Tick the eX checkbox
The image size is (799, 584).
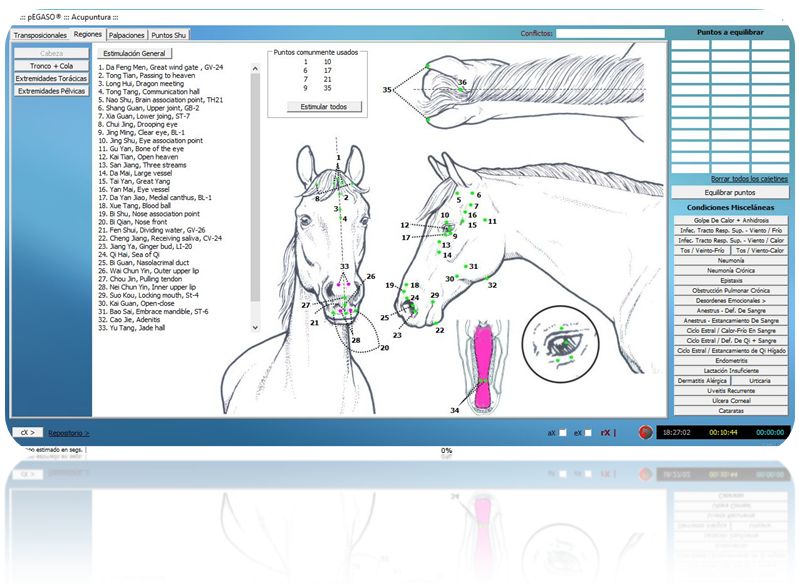588,433
